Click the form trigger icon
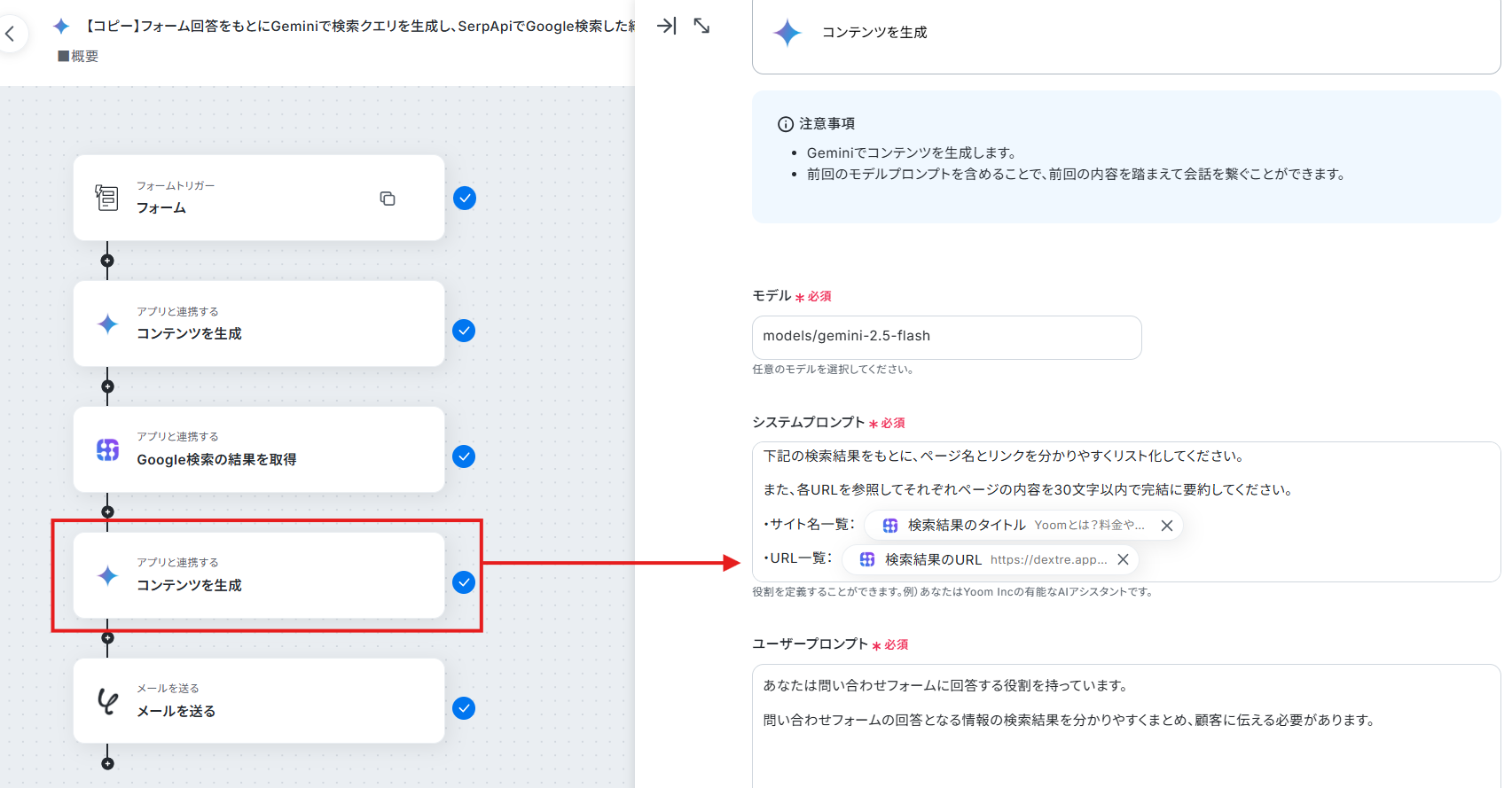The width and height of the screenshot is (1512, 788). (106, 198)
